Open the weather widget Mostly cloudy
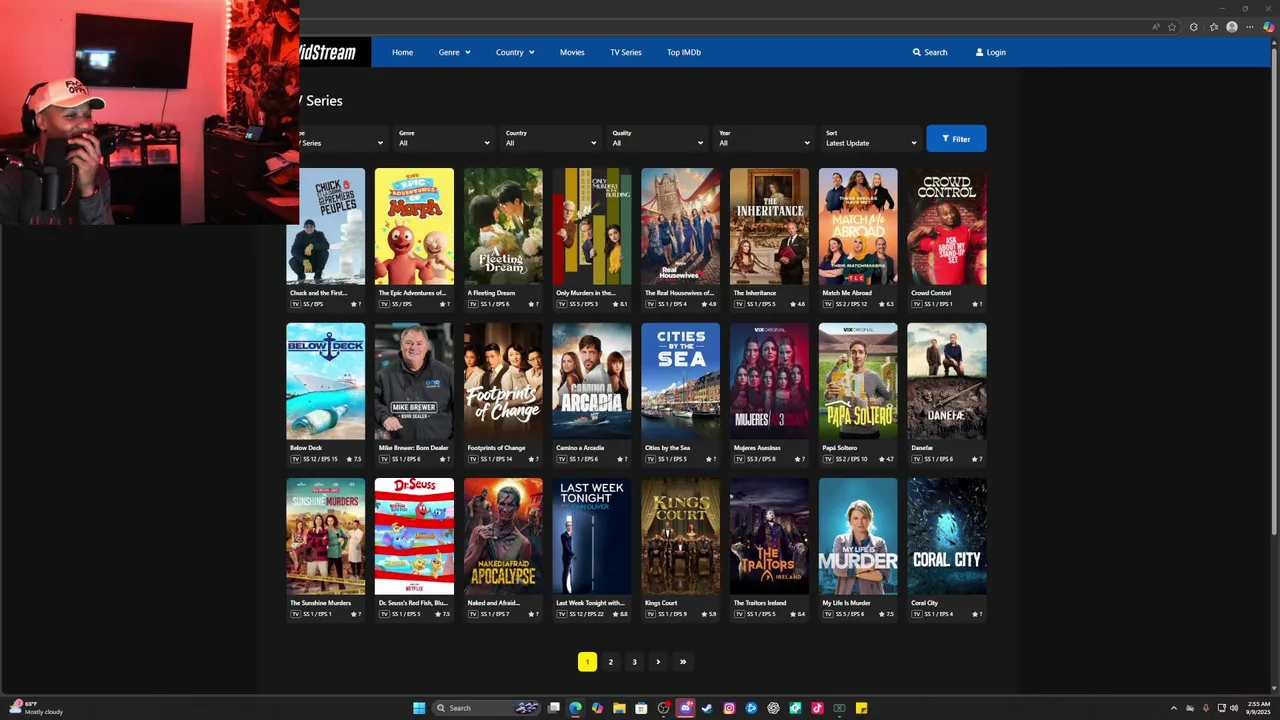Screen dimensions: 1280x720 pos(37,708)
